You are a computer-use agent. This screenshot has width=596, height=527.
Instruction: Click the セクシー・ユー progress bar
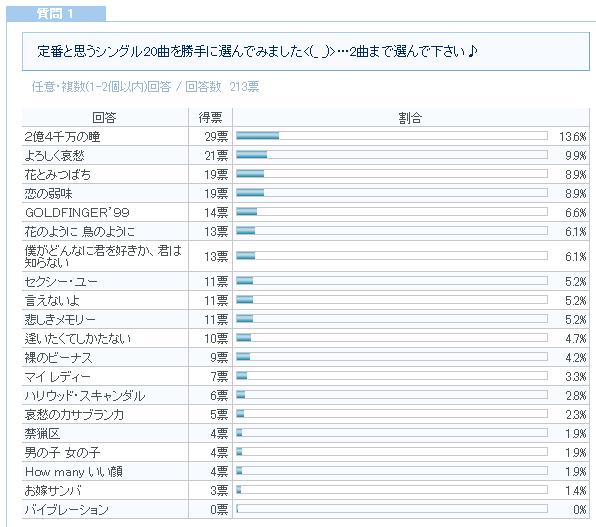click(392, 281)
